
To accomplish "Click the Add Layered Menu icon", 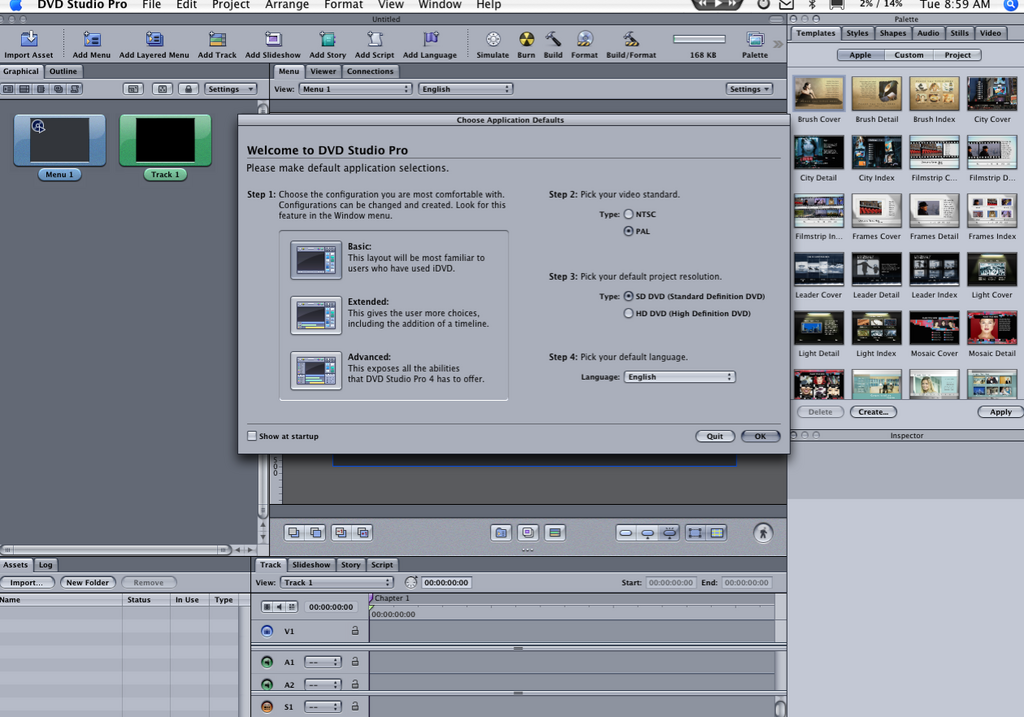I will coord(154,39).
